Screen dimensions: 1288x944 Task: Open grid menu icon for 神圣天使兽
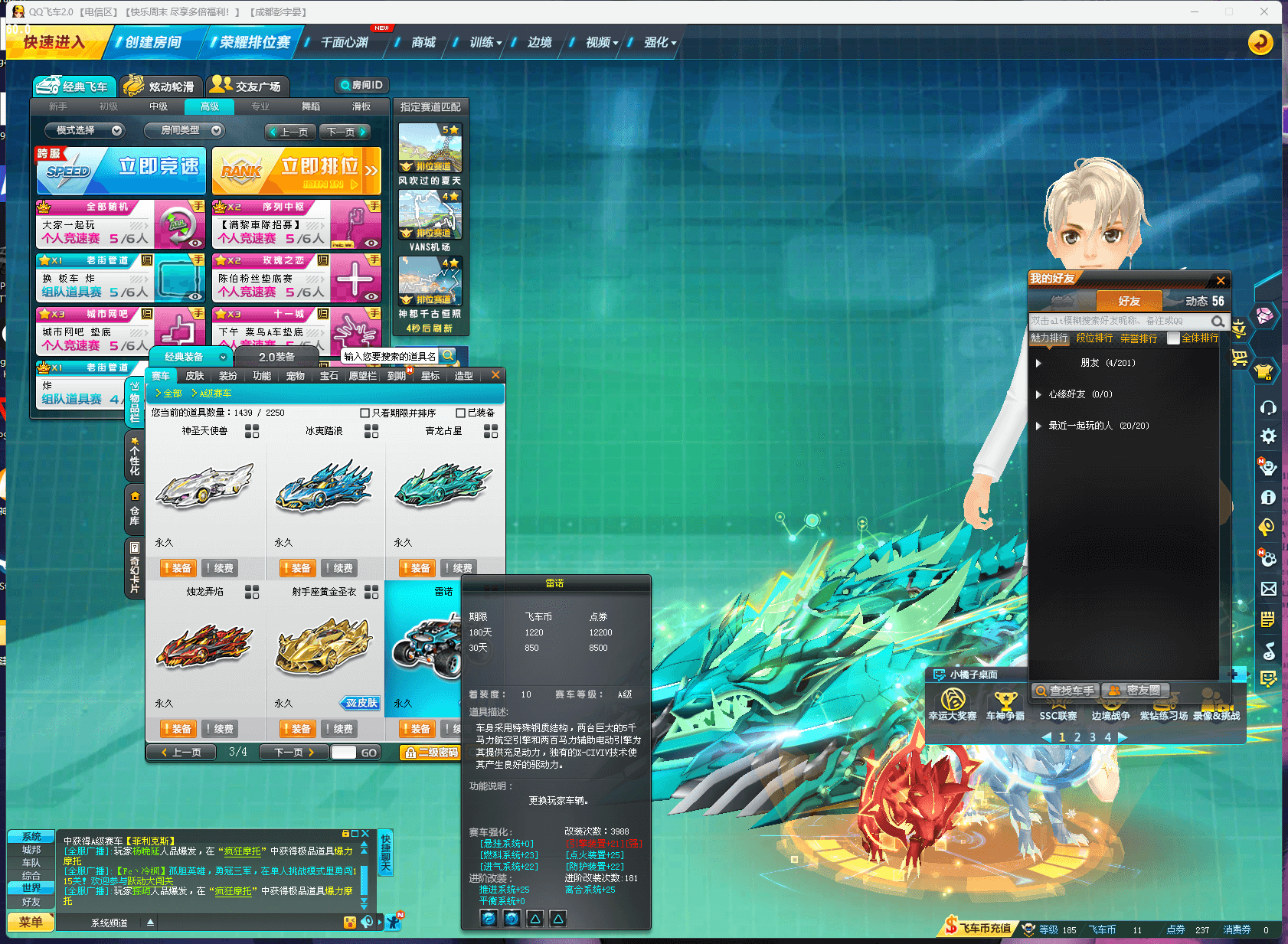point(252,432)
